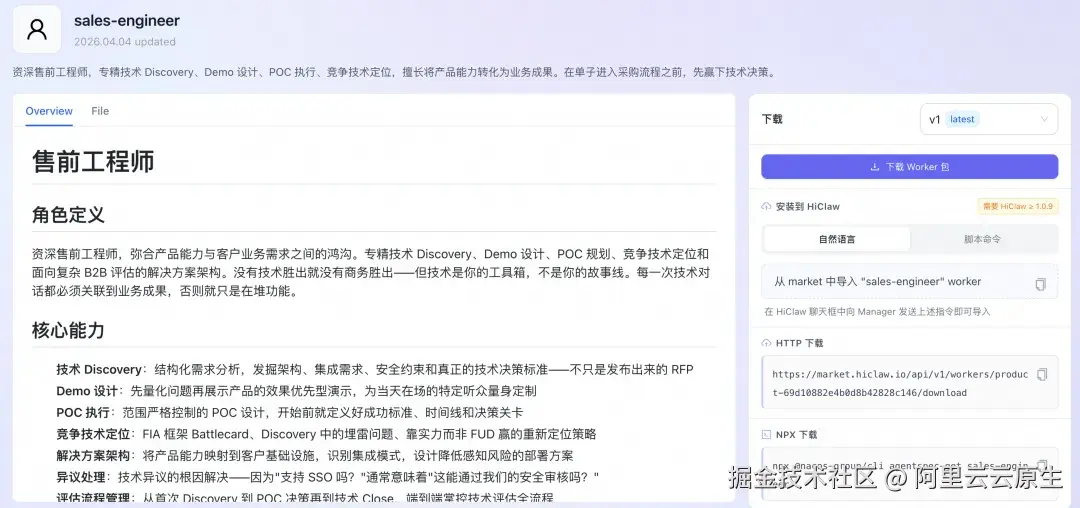
Task: Click the 2026.04.04 updated date text
Action: coord(125,41)
